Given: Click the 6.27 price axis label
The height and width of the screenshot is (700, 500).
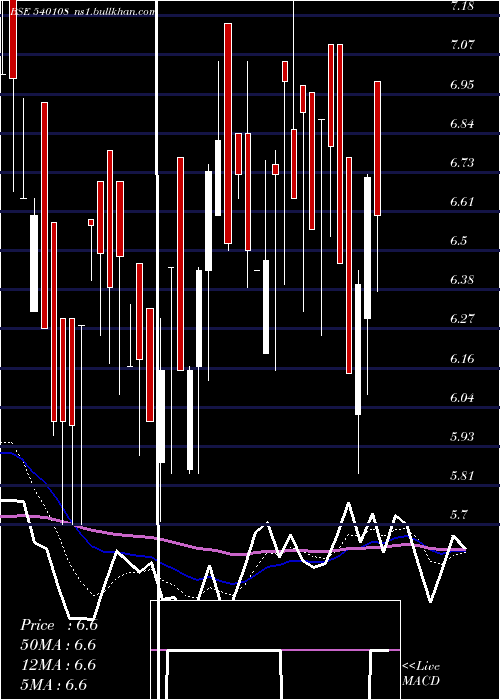Looking at the screenshot, I should 462,319.
